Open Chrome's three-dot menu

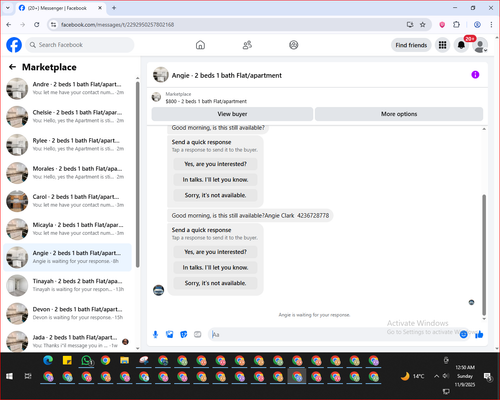pos(491,25)
